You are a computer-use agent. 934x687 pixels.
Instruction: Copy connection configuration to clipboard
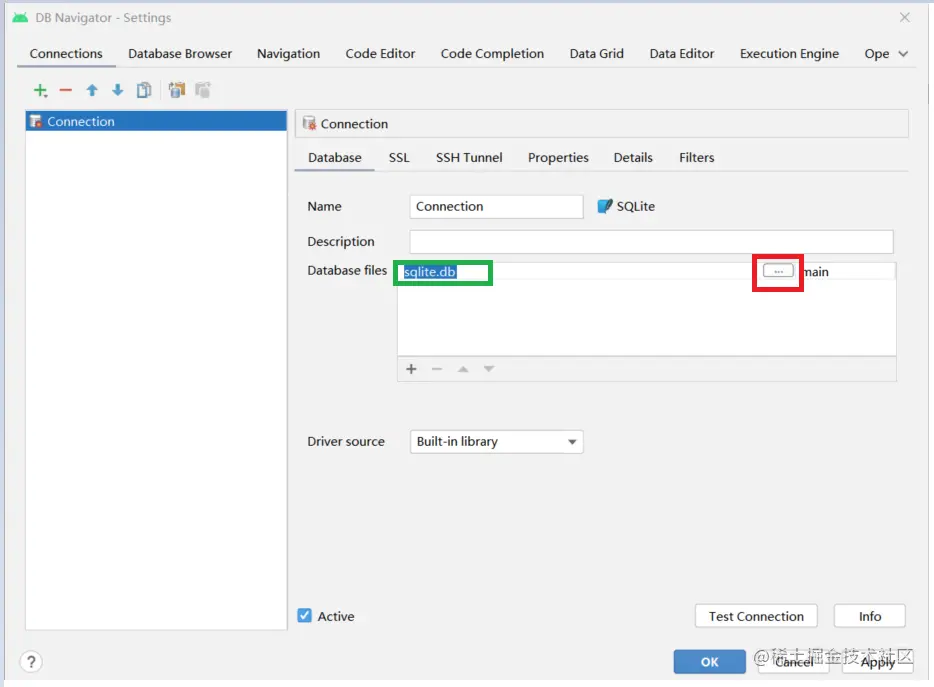[x=176, y=91]
